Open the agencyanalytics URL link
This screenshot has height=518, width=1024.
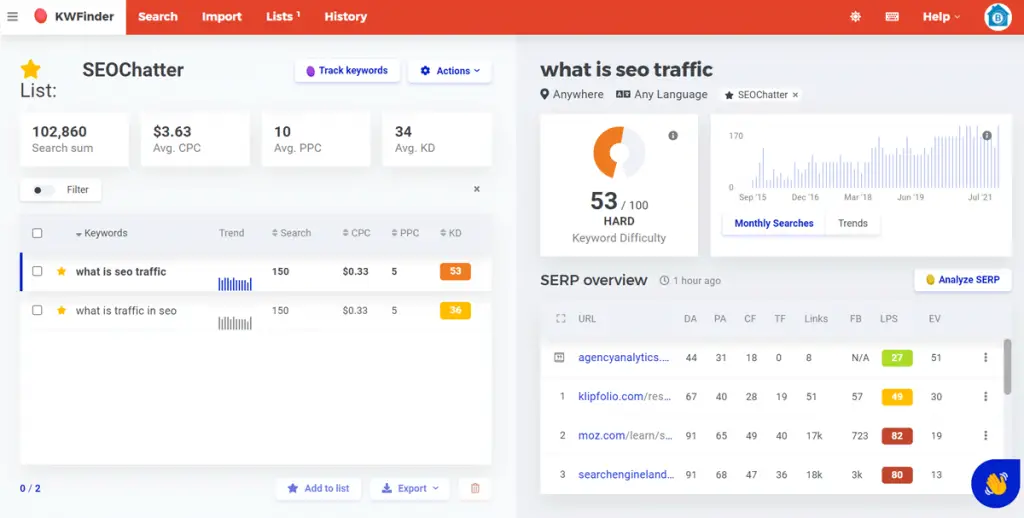click(x=624, y=357)
